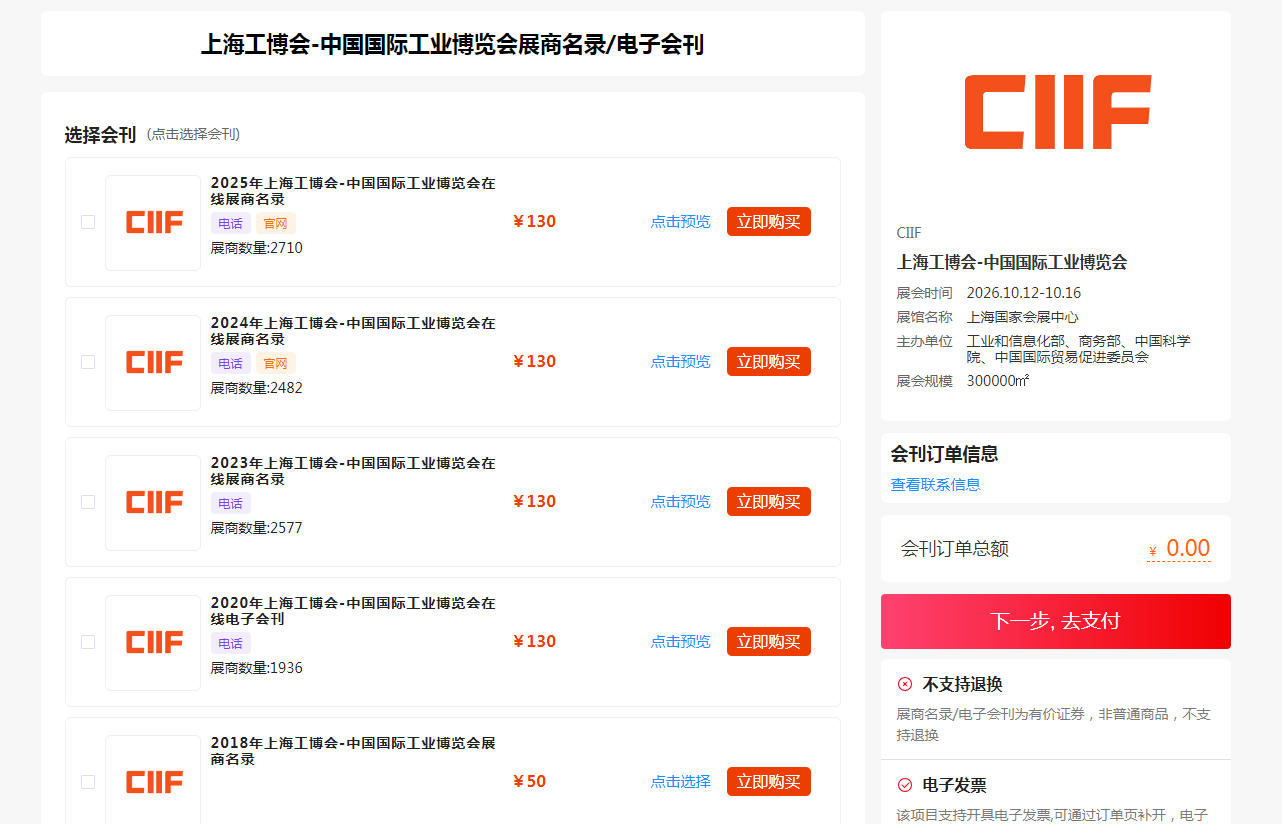Click the CIIF logo for 2024 exhibitor list
Screen dimensions: 1282x824
153,362
